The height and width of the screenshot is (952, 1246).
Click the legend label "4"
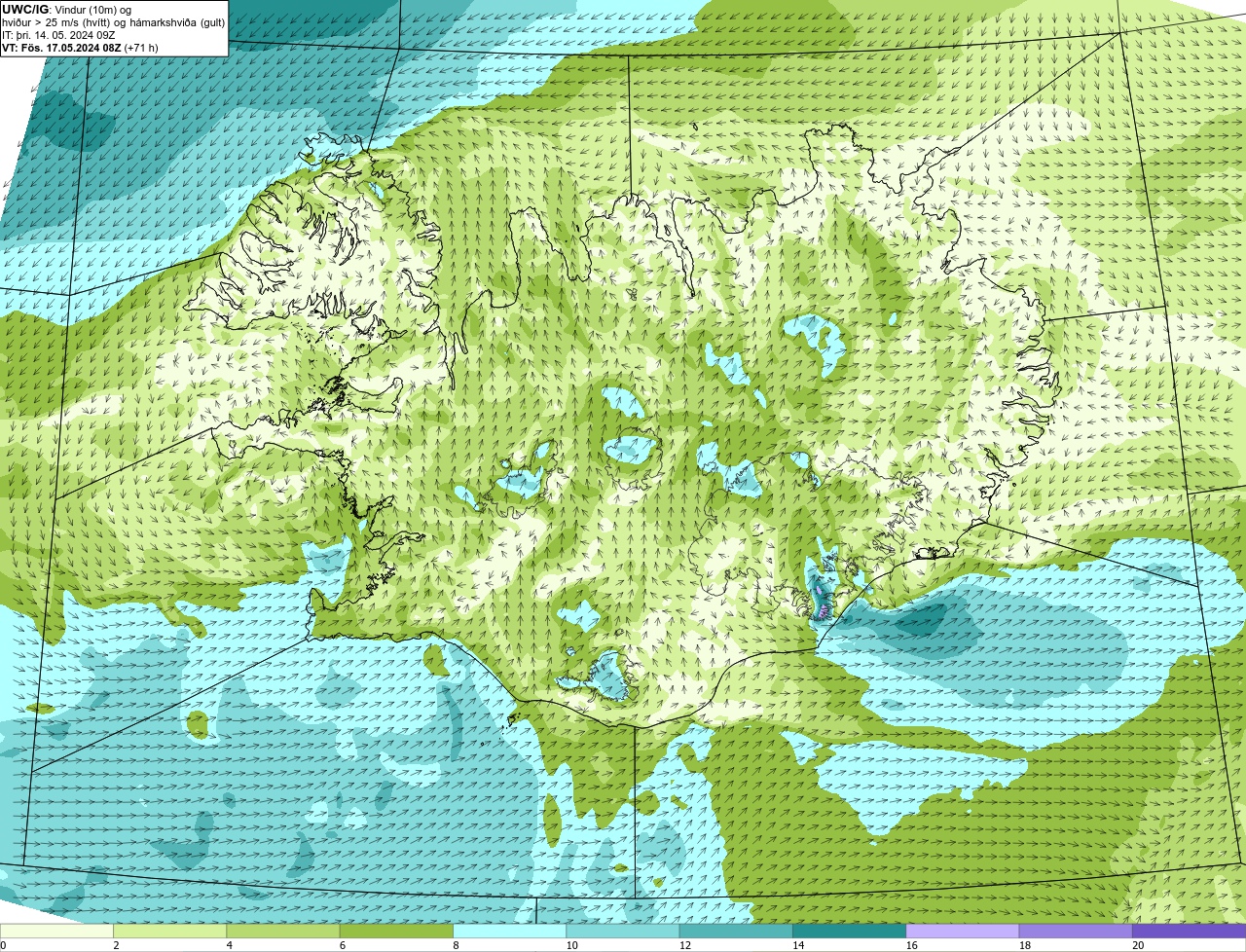tap(229, 945)
